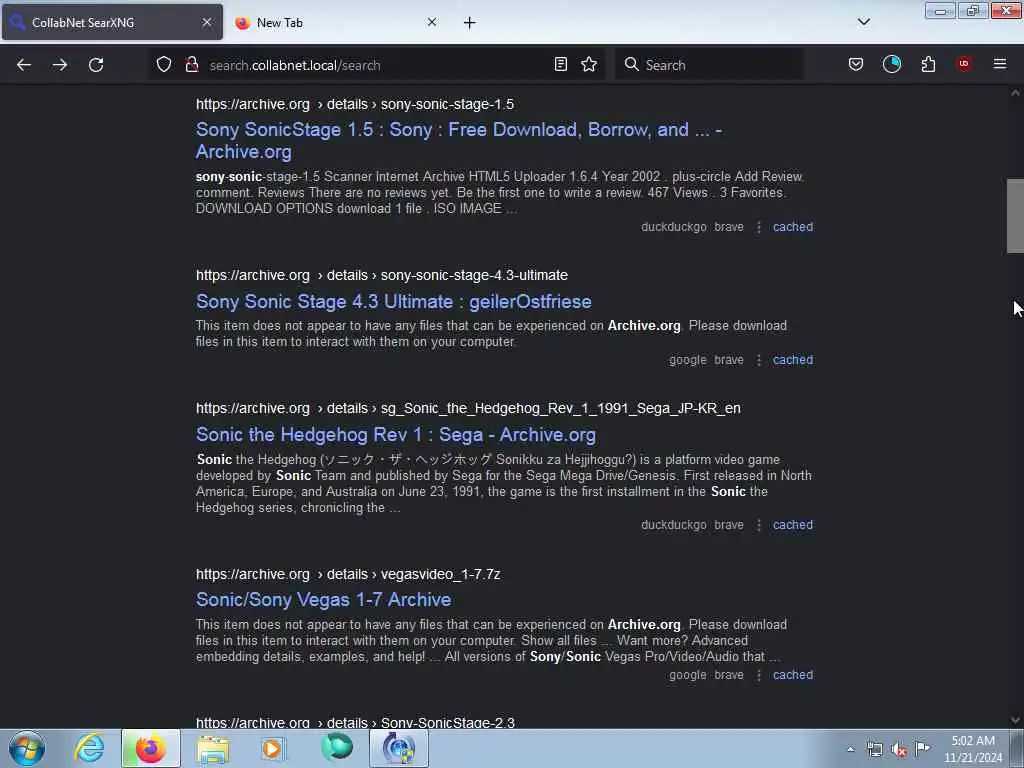The height and width of the screenshot is (768, 1024).
Task: Open muted volume tray icon
Action: tap(899, 750)
